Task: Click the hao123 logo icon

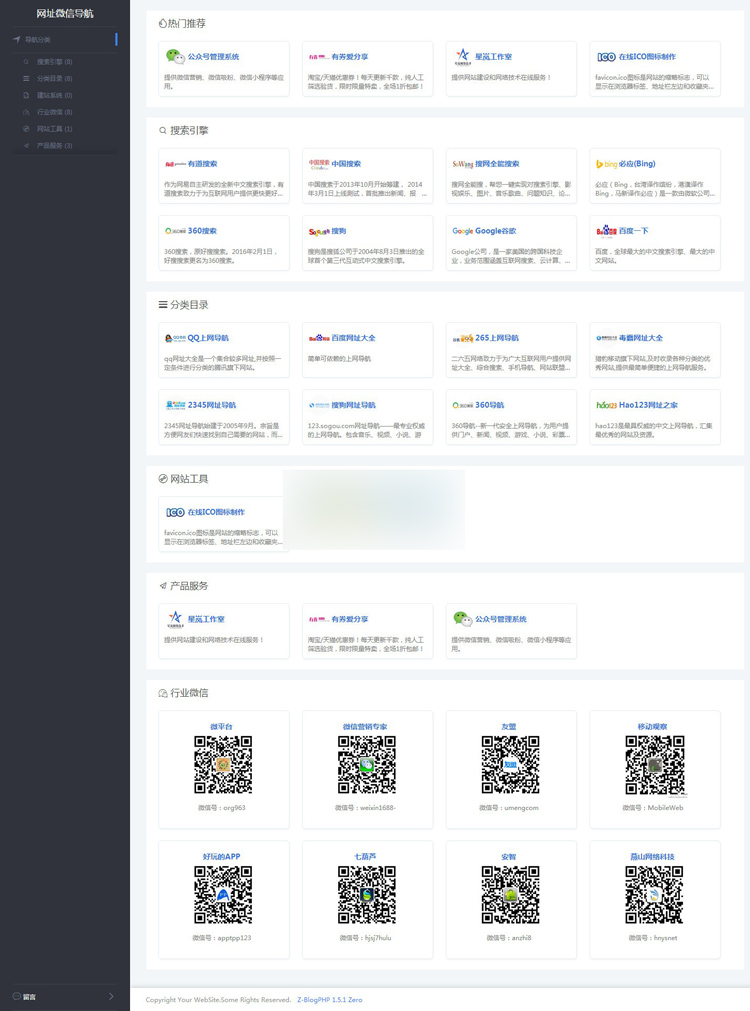Action: coord(606,405)
